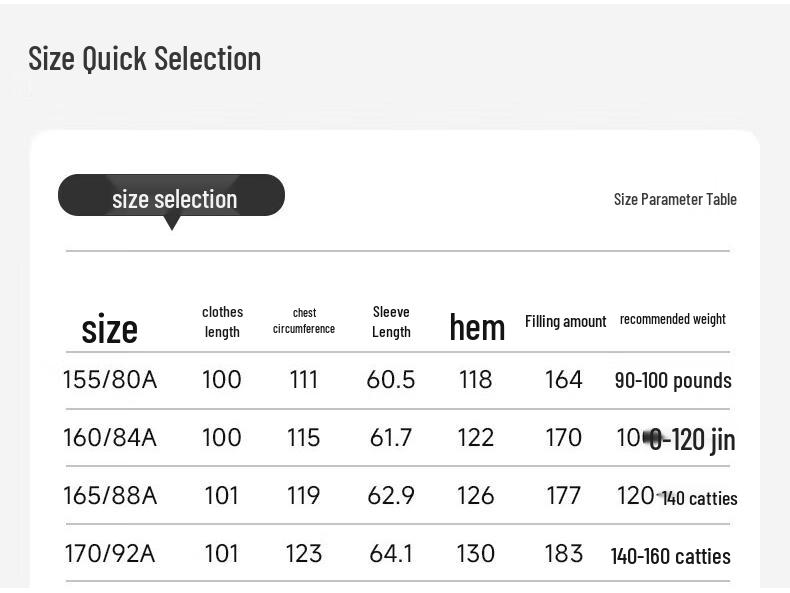Click the clothes length column header
This screenshot has width=790, height=593.
point(222,322)
